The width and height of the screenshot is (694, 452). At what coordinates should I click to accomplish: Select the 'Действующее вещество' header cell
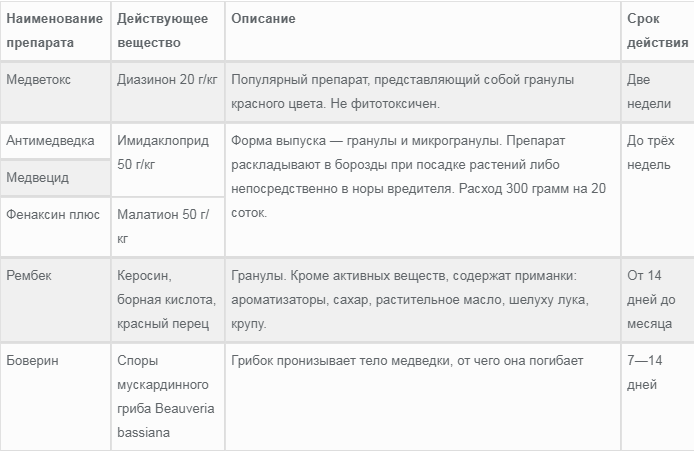point(163,31)
